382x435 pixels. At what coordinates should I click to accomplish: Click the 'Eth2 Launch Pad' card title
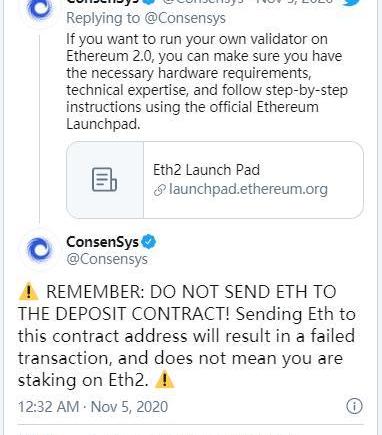click(206, 170)
